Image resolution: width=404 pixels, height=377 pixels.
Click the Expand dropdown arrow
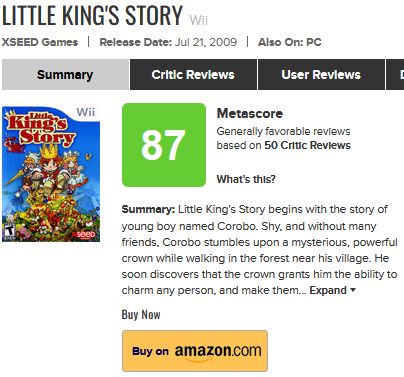point(353,290)
